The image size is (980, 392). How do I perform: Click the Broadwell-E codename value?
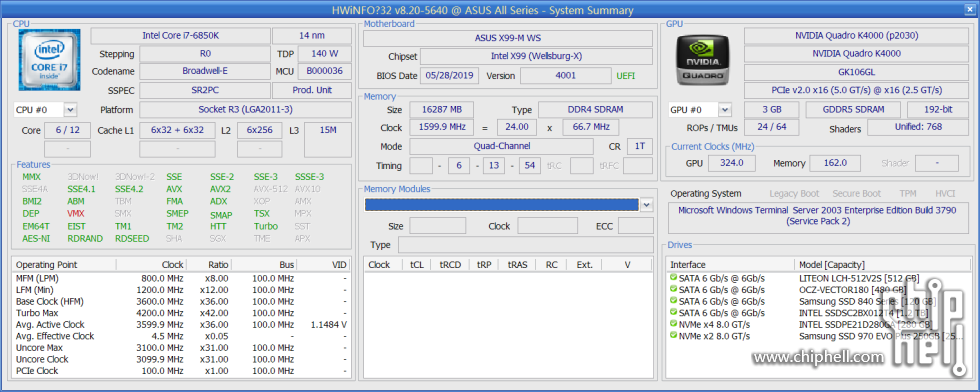pyautogui.click(x=204, y=71)
